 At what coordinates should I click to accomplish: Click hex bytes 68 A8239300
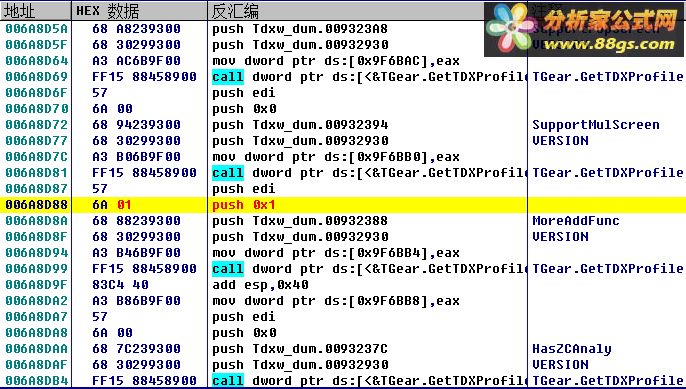pos(136,28)
